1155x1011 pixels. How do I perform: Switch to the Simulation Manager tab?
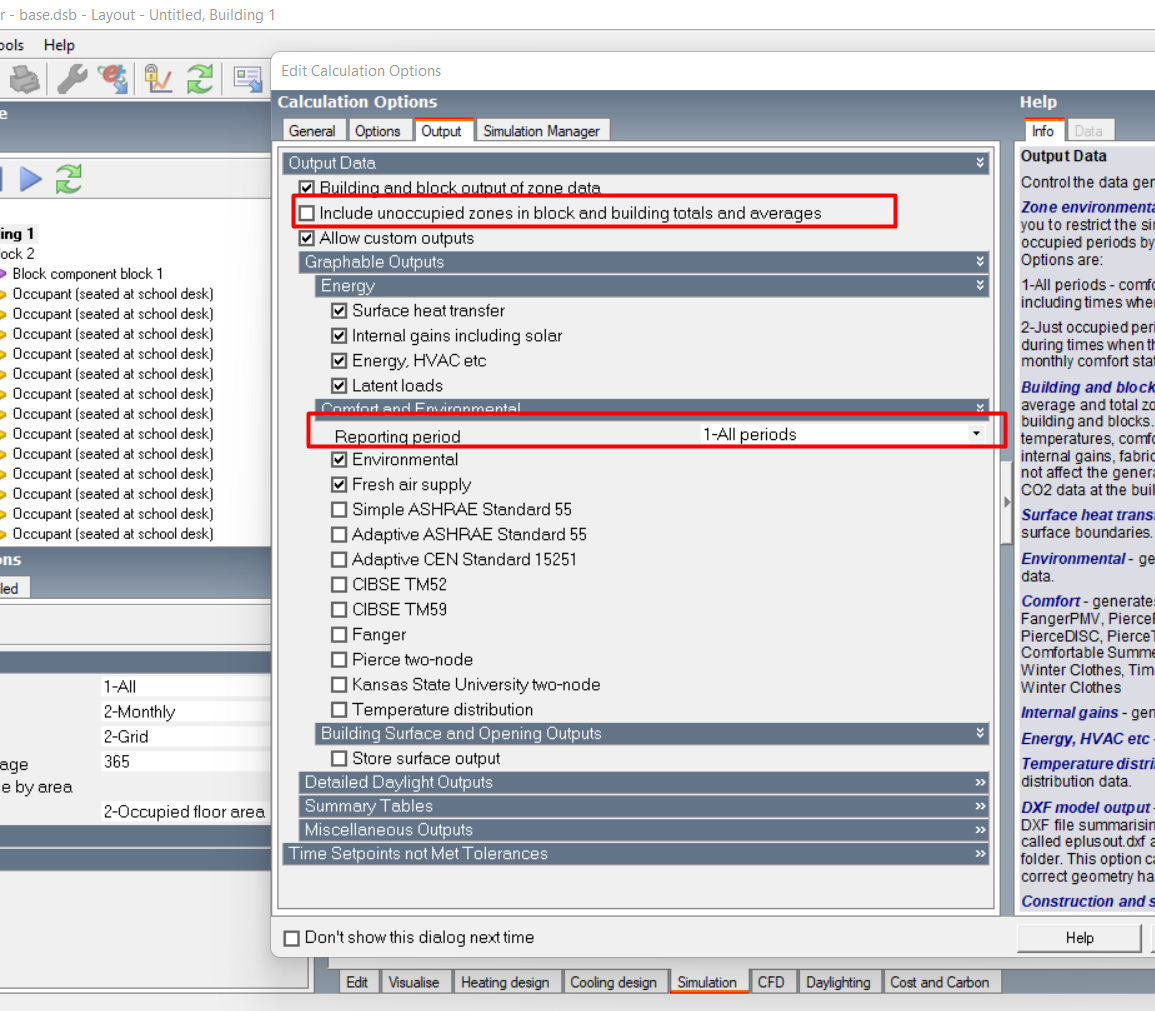541,131
